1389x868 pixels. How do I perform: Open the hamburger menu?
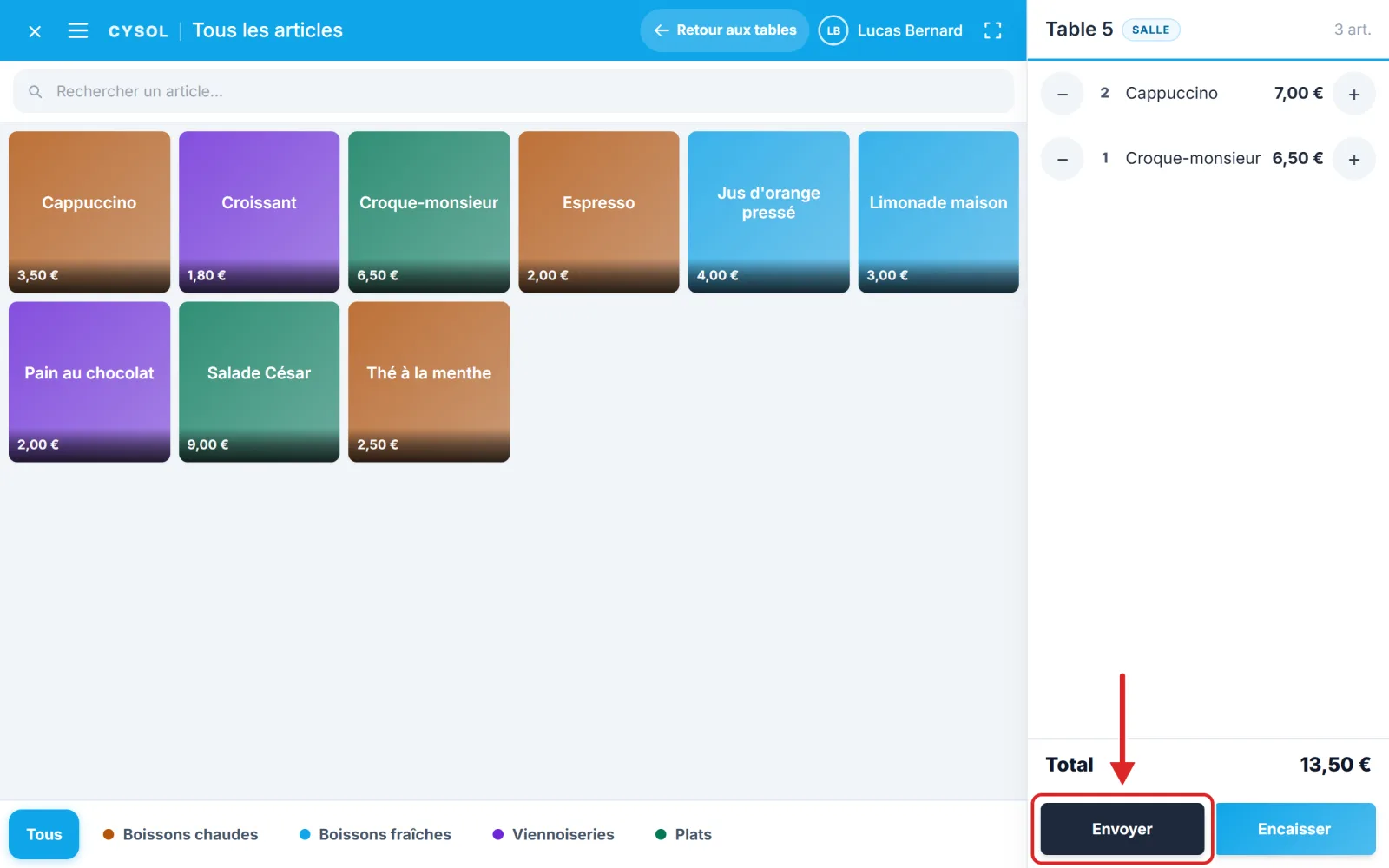pyautogui.click(x=78, y=31)
